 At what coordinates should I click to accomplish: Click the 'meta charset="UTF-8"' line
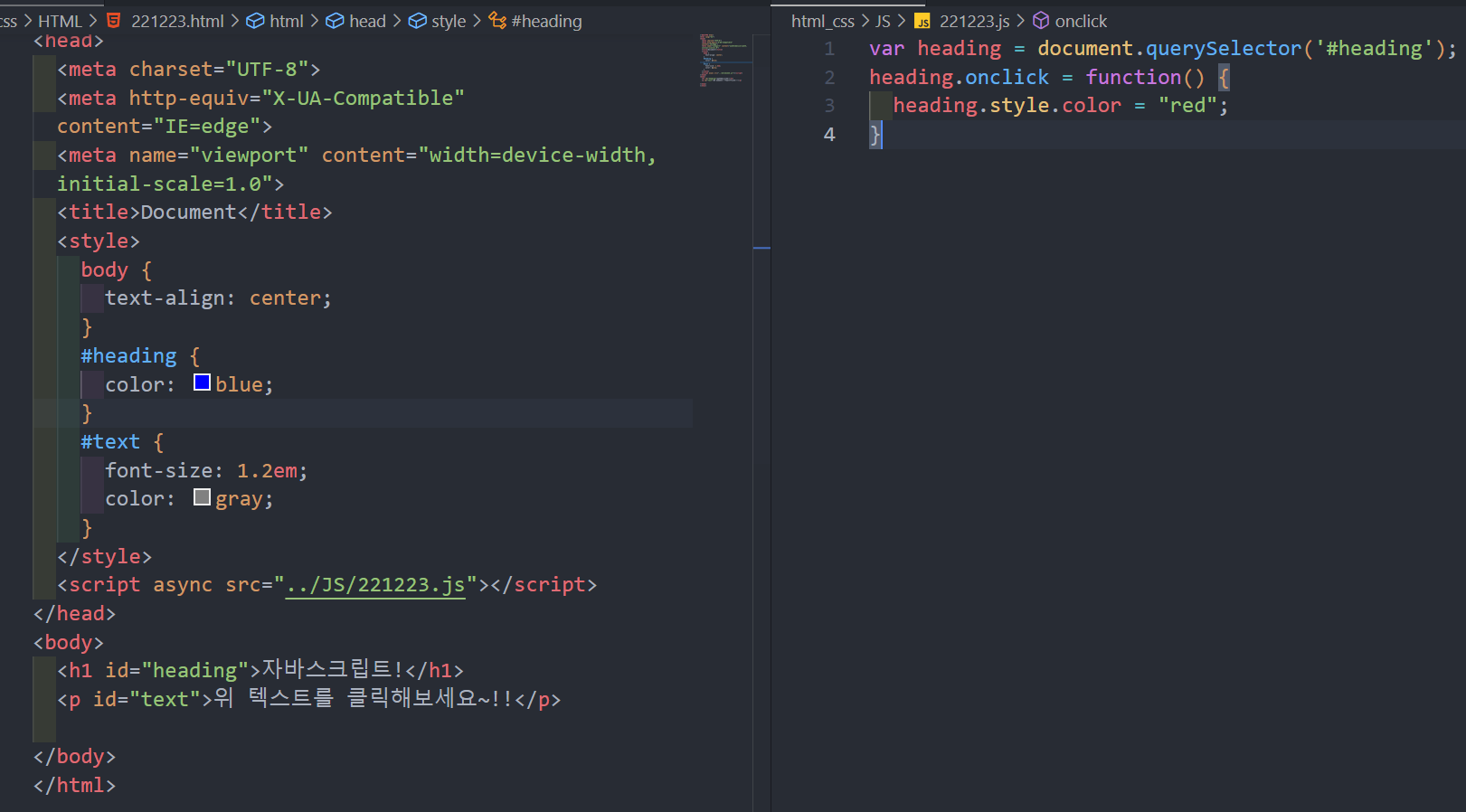(x=188, y=70)
